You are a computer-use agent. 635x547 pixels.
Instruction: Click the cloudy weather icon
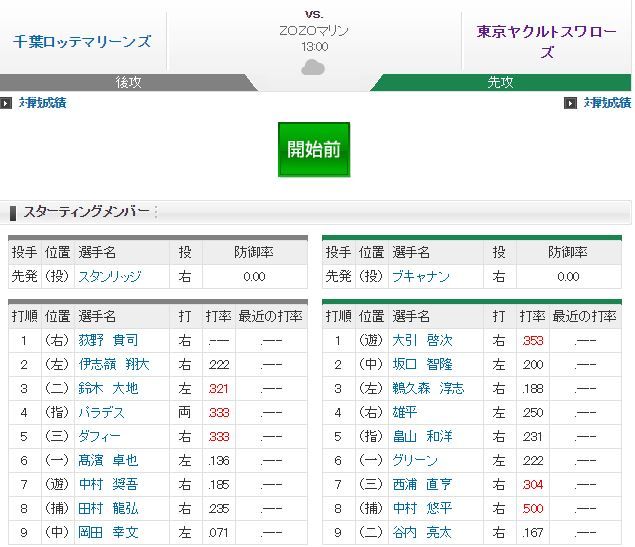(x=313, y=67)
